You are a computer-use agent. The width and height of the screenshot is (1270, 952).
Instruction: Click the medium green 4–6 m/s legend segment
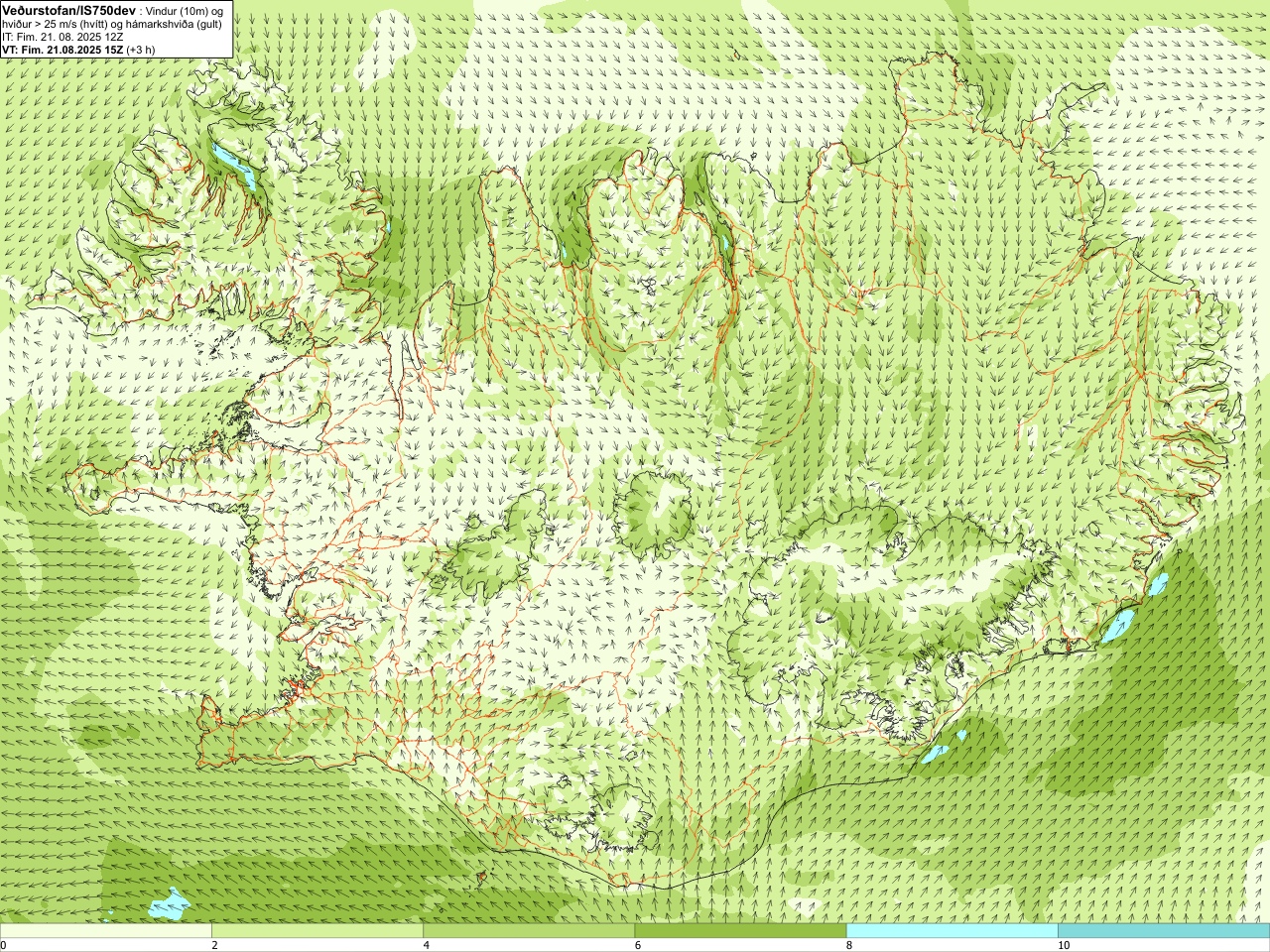tap(529, 931)
